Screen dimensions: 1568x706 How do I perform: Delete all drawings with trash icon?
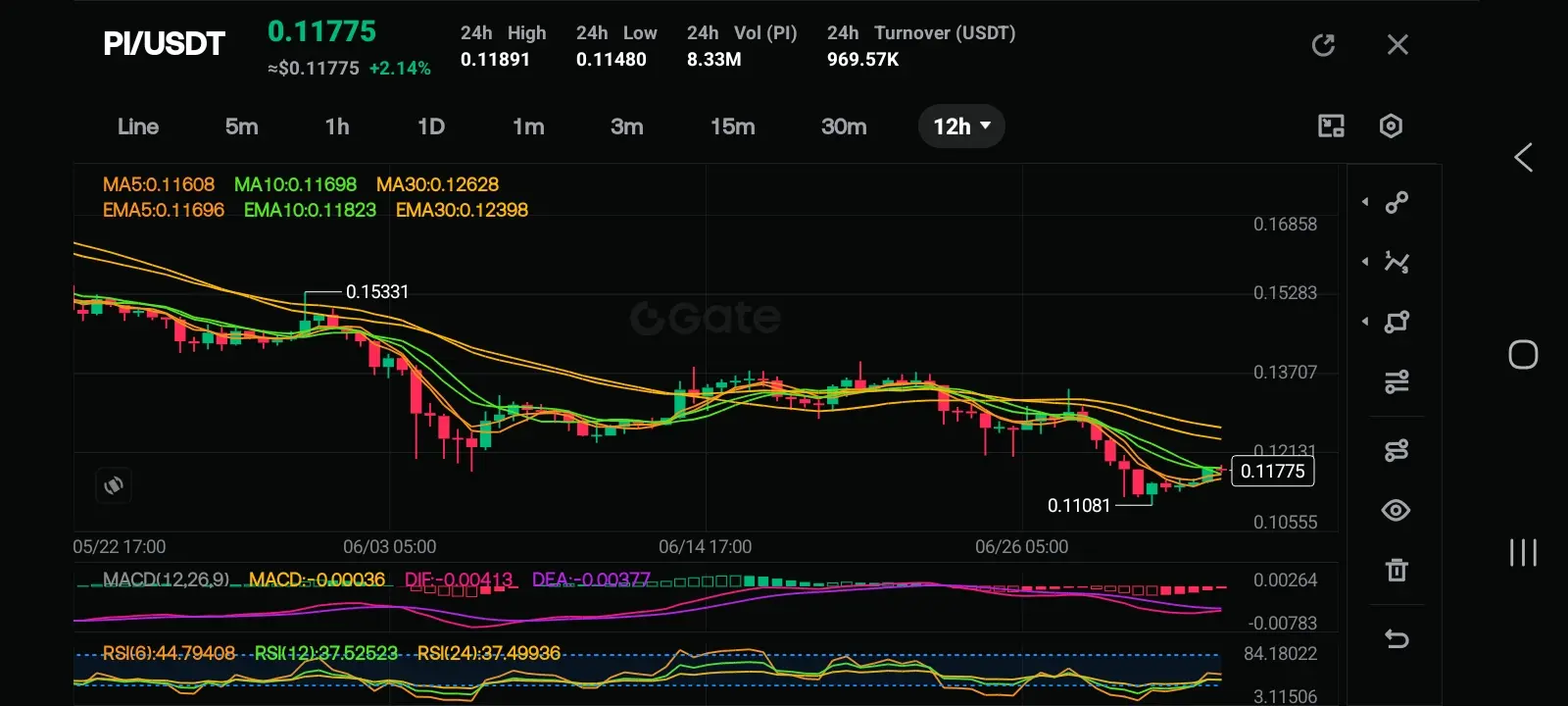(x=1396, y=570)
